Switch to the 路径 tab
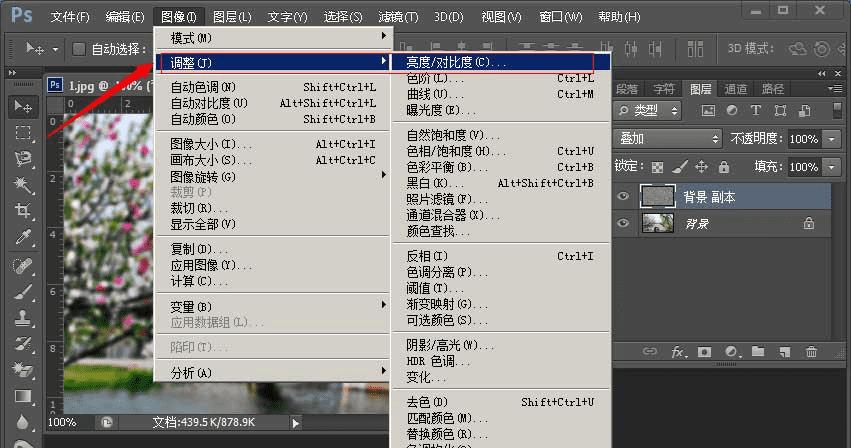This screenshot has height=448, width=851. pyautogui.click(x=772, y=89)
